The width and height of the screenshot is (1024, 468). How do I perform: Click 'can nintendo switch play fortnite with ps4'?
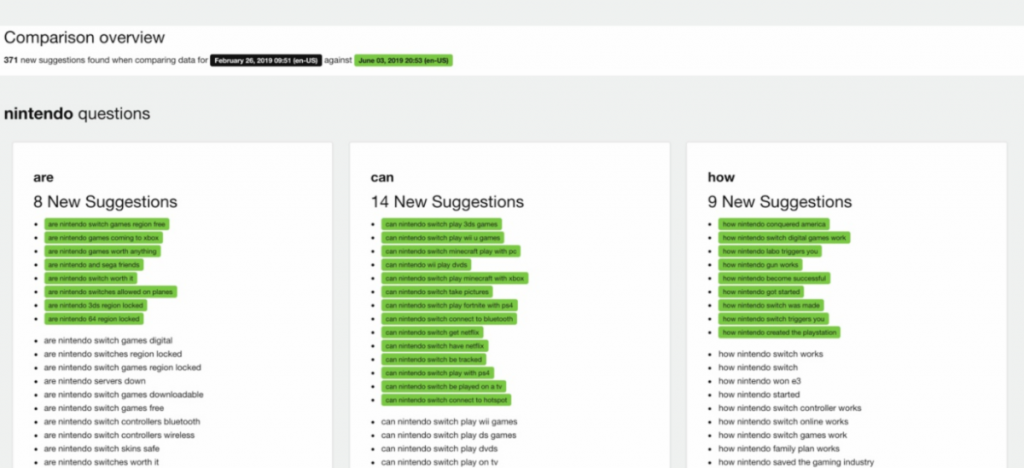[x=449, y=305]
